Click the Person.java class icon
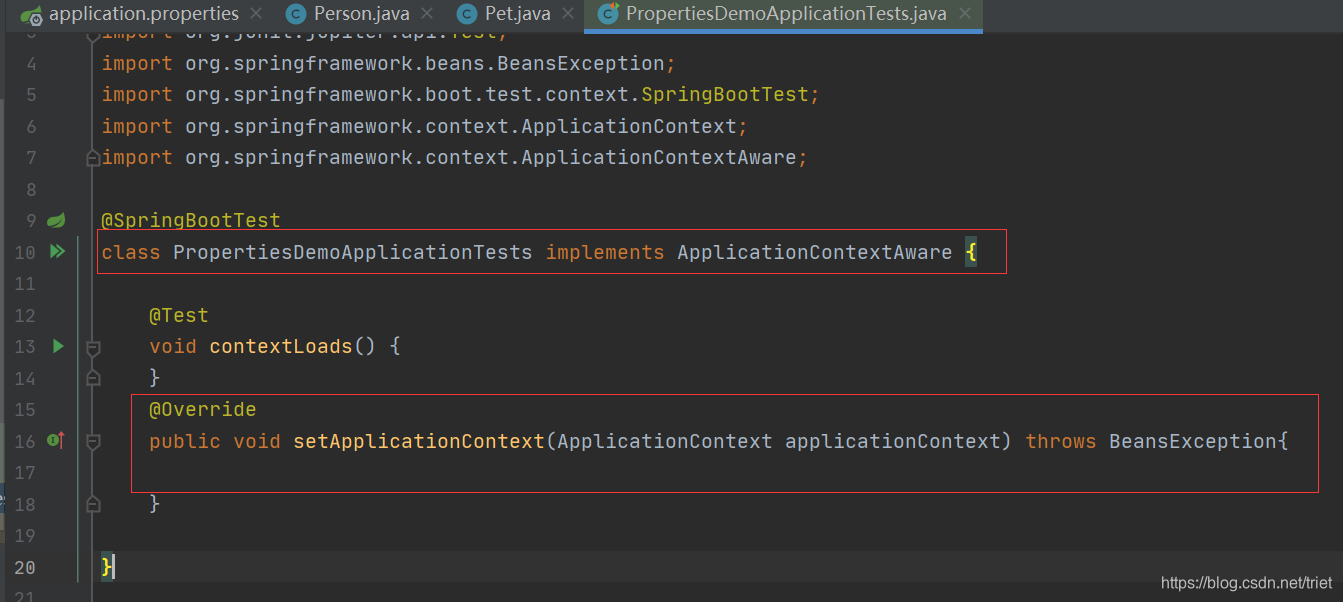The image size is (1343, 602). (x=295, y=14)
